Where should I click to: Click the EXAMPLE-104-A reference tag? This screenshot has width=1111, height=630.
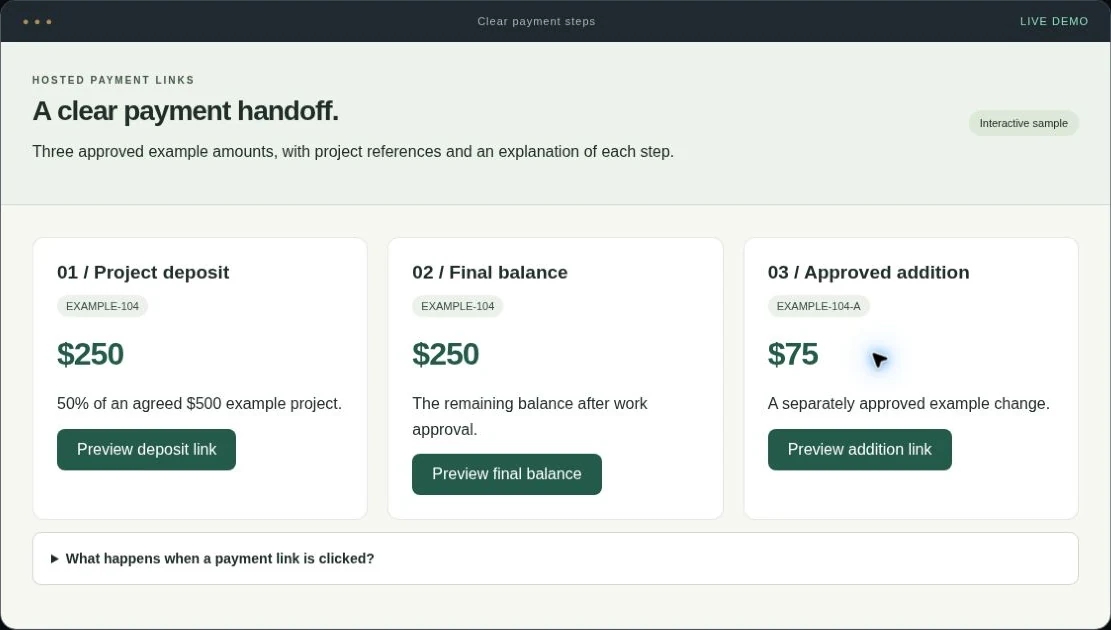818,306
